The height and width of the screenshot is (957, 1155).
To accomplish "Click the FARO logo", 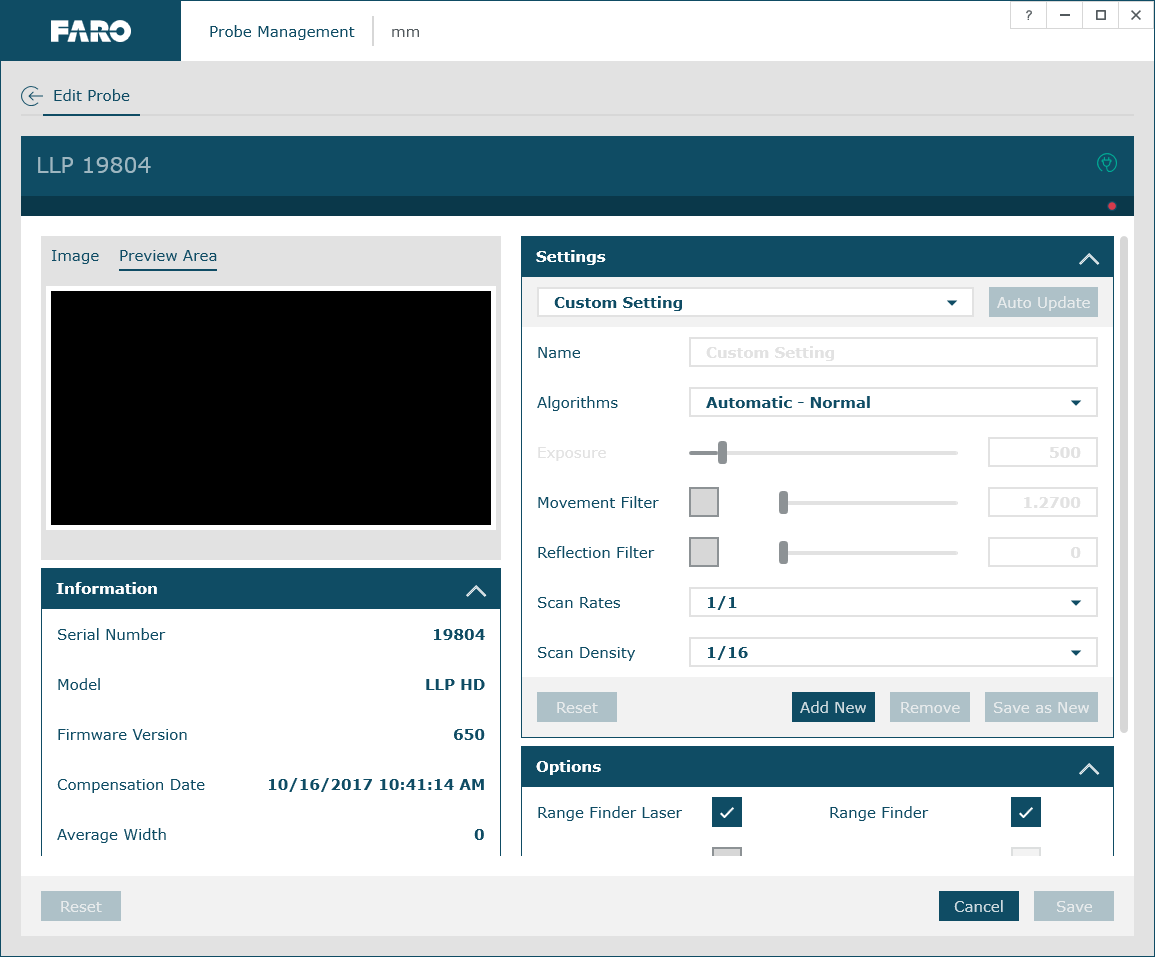I will tap(91, 31).
